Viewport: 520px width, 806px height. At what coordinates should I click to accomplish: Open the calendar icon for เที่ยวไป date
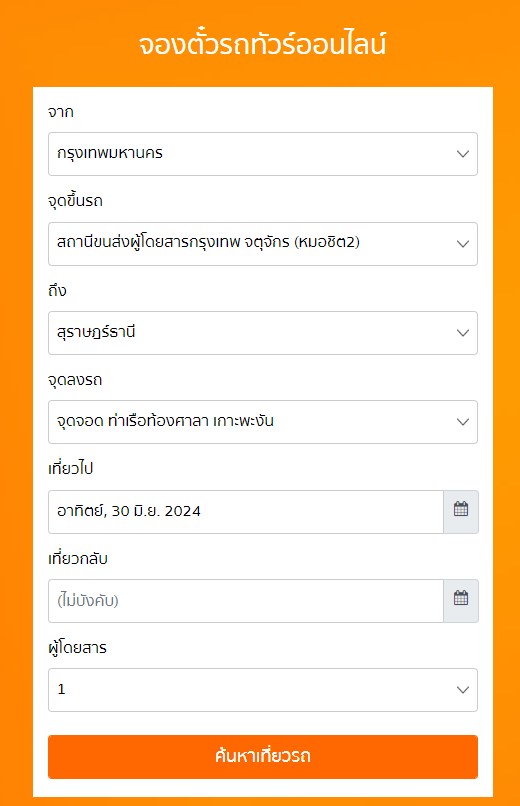461,511
